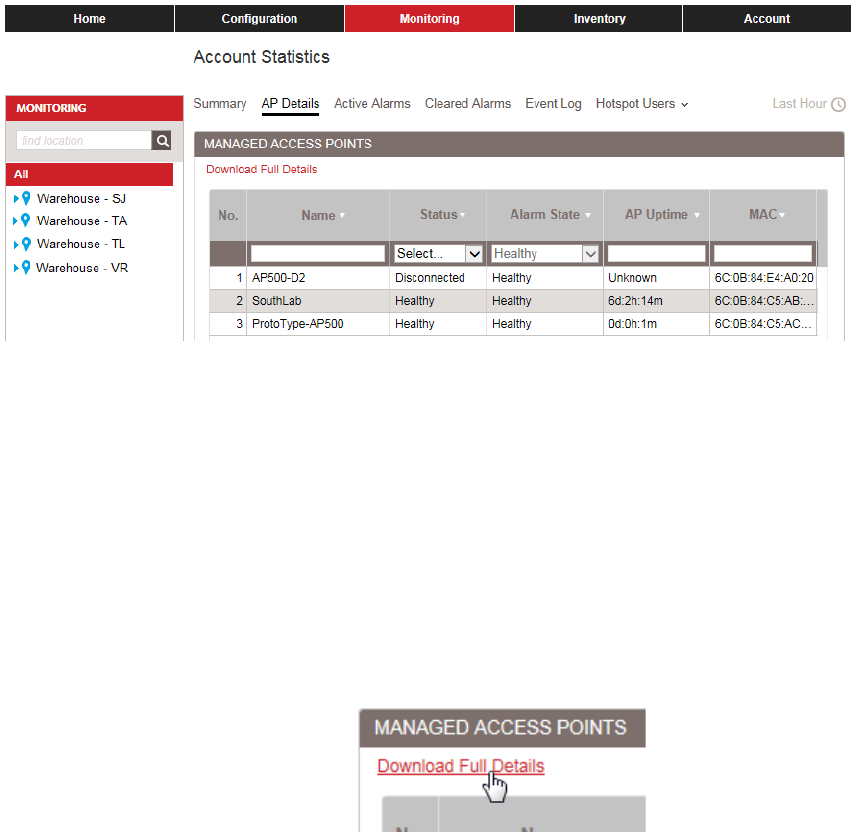Go to the Home tab

pos(90,18)
